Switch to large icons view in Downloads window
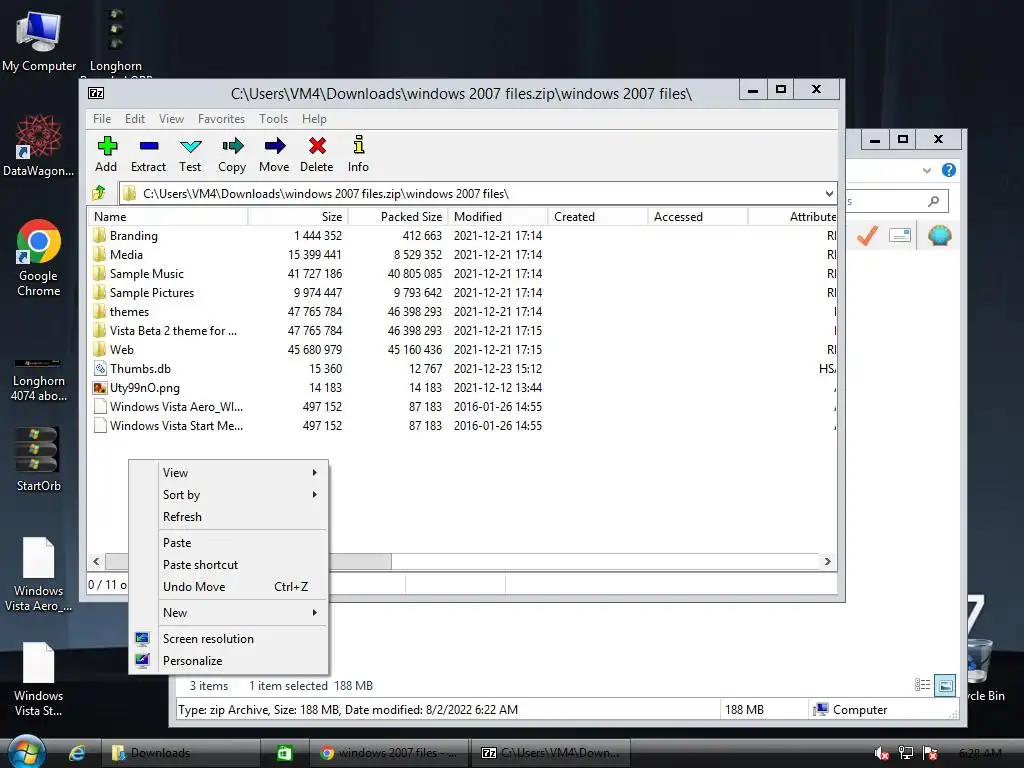 945,685
